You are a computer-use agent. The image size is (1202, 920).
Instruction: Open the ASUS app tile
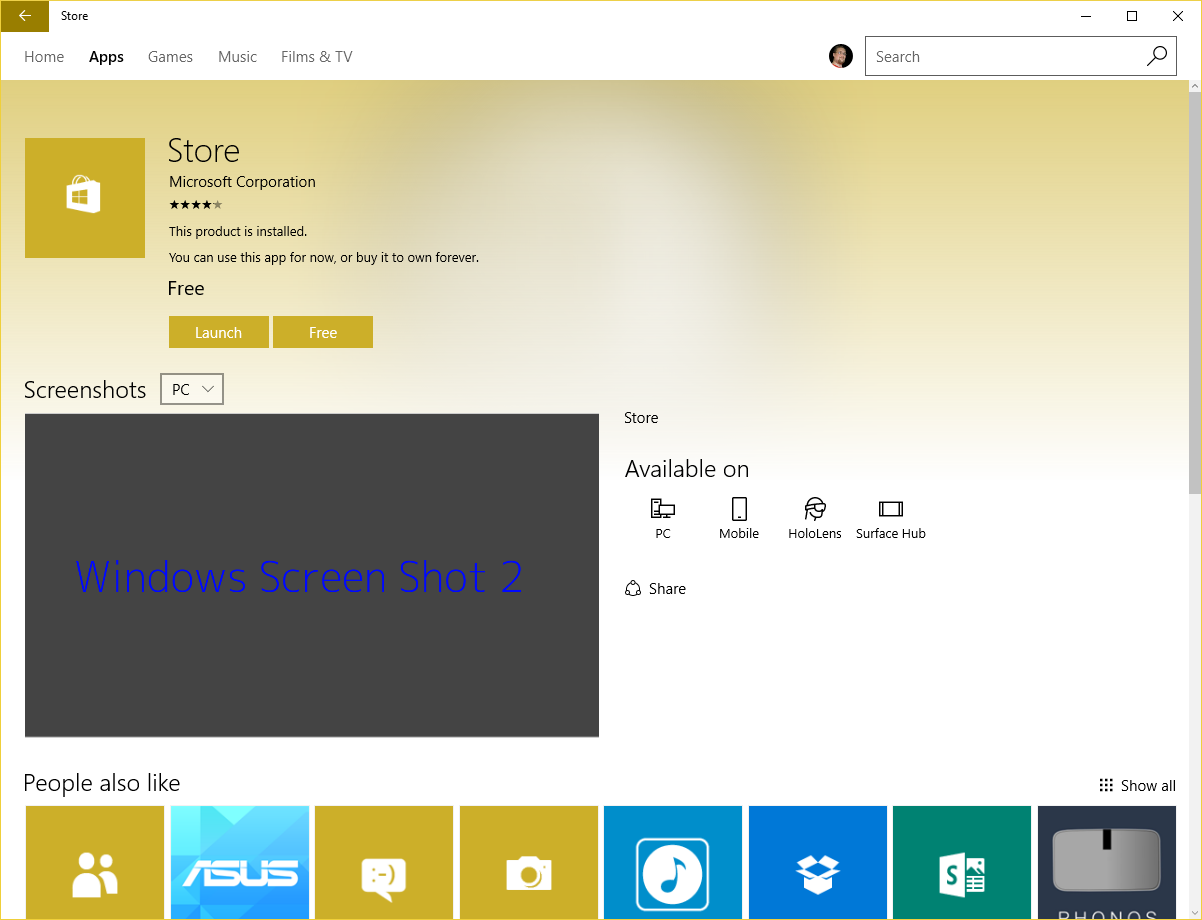tap(240, 863)
